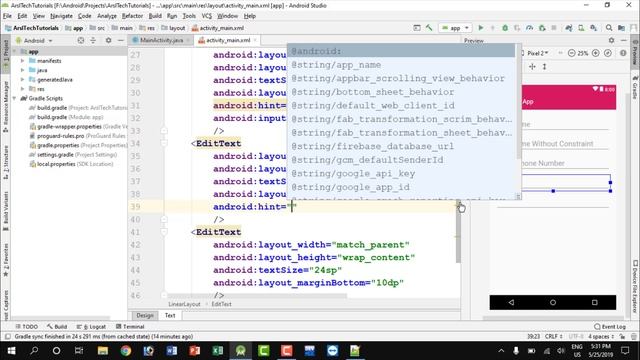Open the app run configuration dropdown
Viewport: 640px width, 360px height.
tap(455, 28)
